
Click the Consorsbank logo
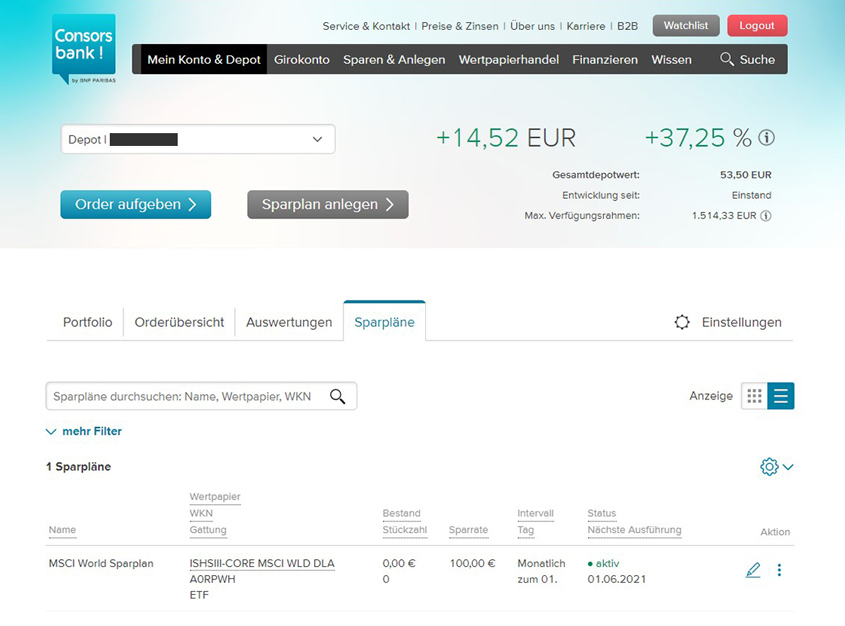click(x=84, y=48)
